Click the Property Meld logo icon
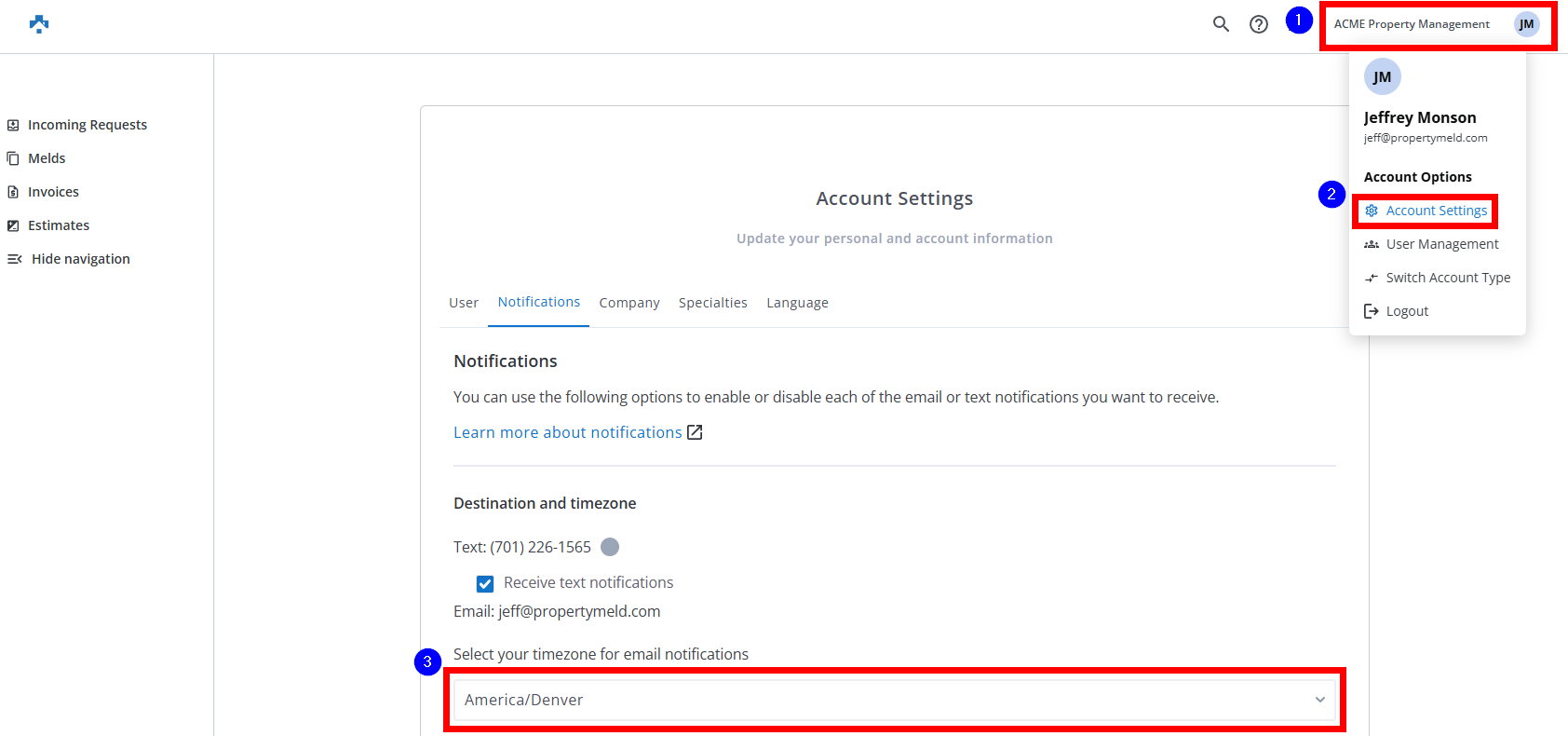 (39, 24)
